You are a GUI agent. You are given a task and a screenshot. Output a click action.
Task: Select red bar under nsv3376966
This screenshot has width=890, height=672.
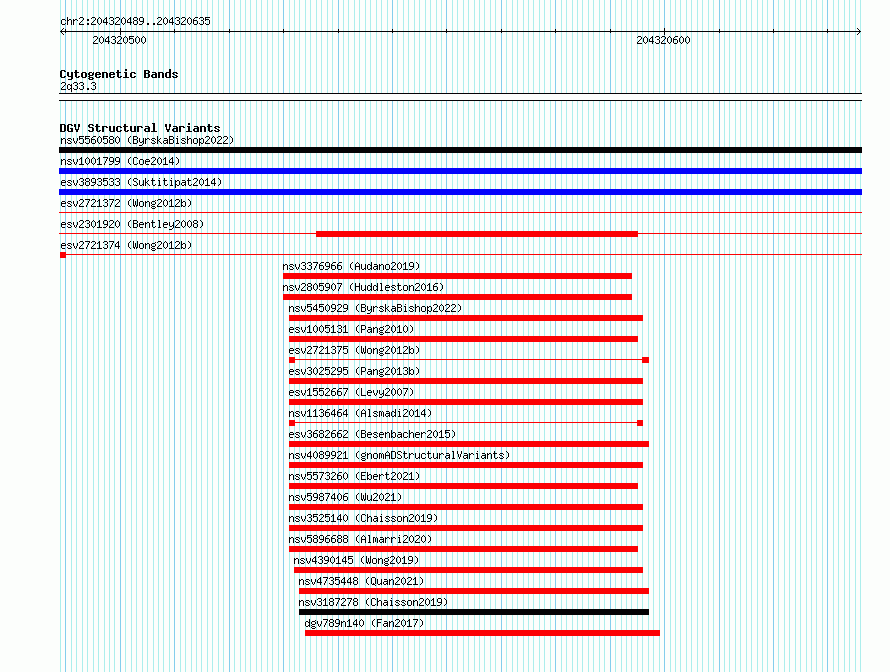[457, 276]
